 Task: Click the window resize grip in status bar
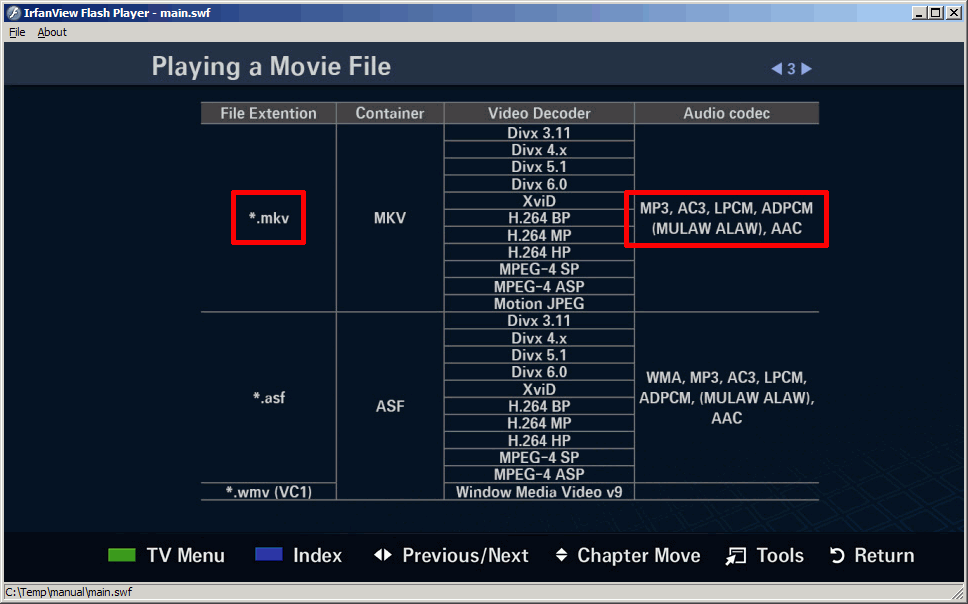tap(957, 593)
